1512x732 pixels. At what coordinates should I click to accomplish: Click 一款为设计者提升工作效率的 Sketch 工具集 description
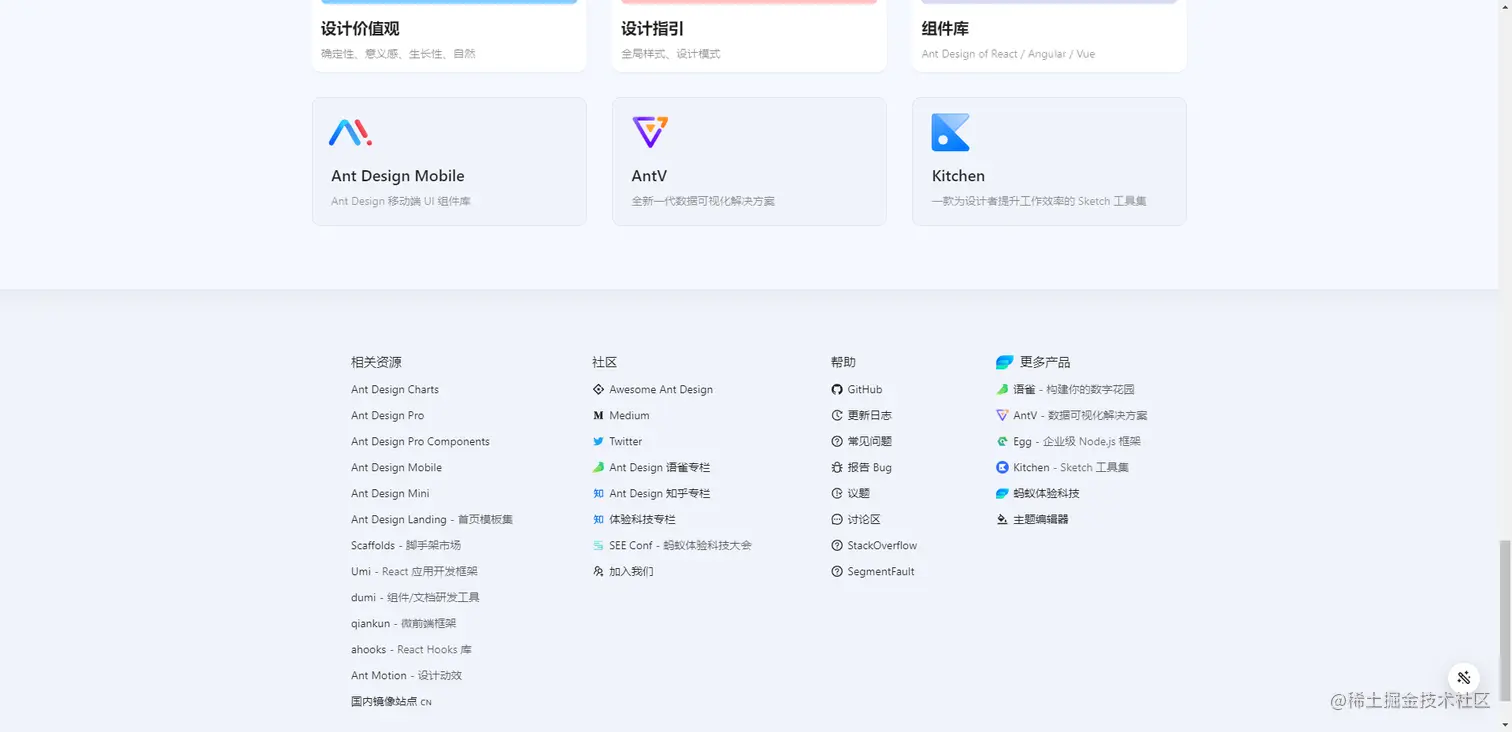[1039, 201]
